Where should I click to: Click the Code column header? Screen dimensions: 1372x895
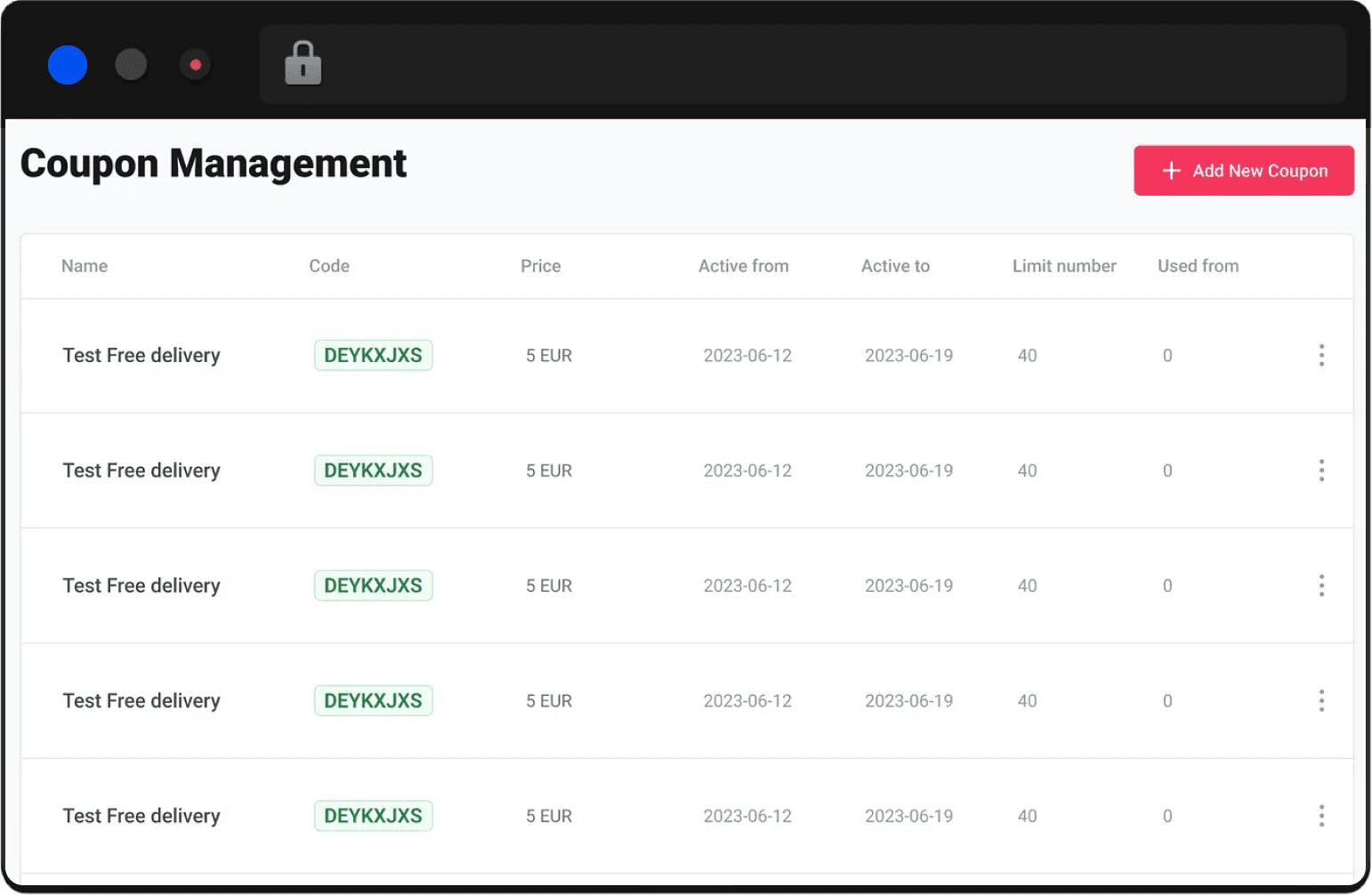click(329, 266)
